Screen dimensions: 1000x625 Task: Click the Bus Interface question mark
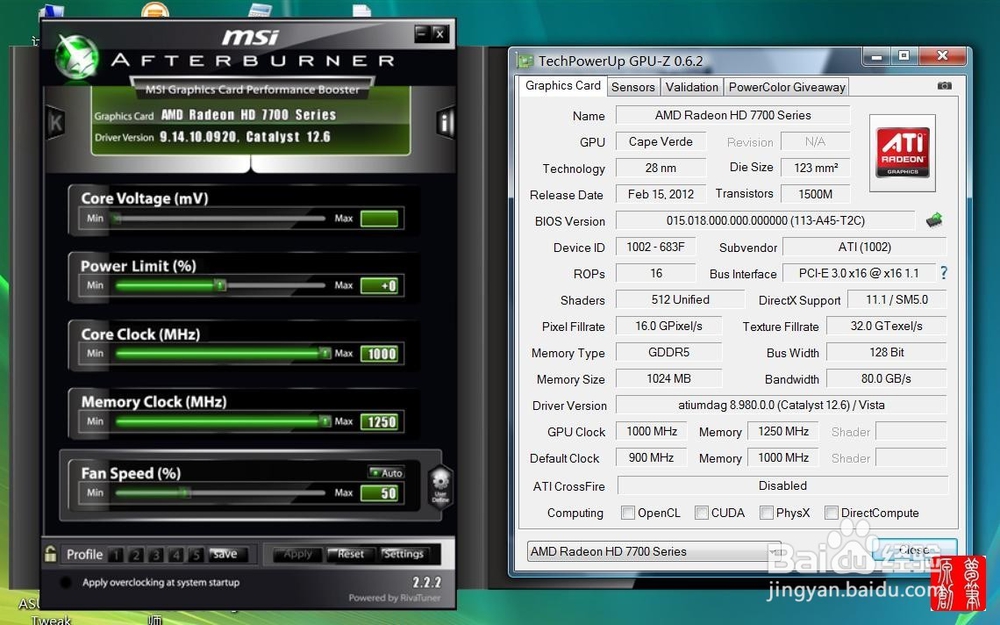tap(944, 273)
